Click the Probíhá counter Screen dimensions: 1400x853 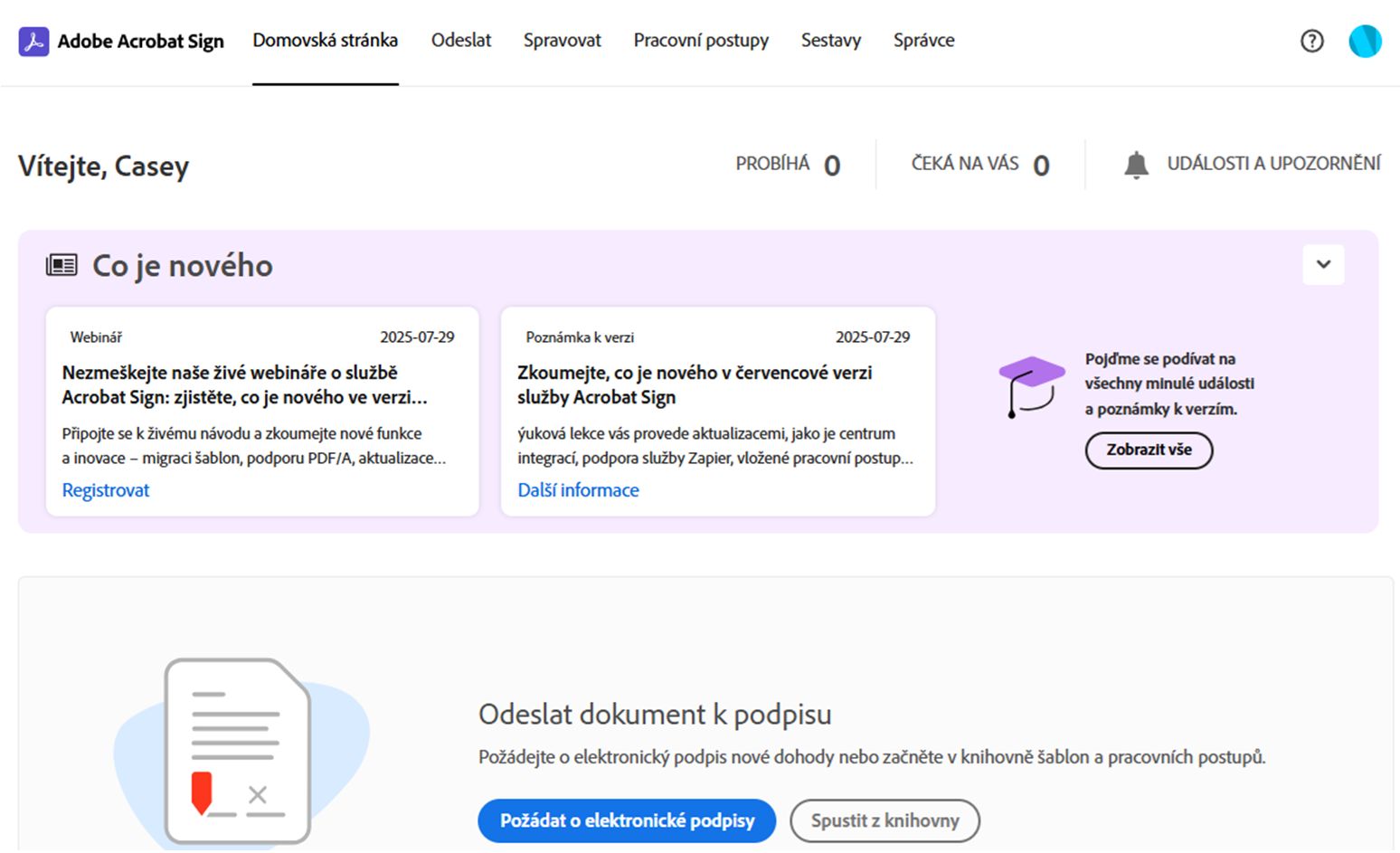(788, 165)
